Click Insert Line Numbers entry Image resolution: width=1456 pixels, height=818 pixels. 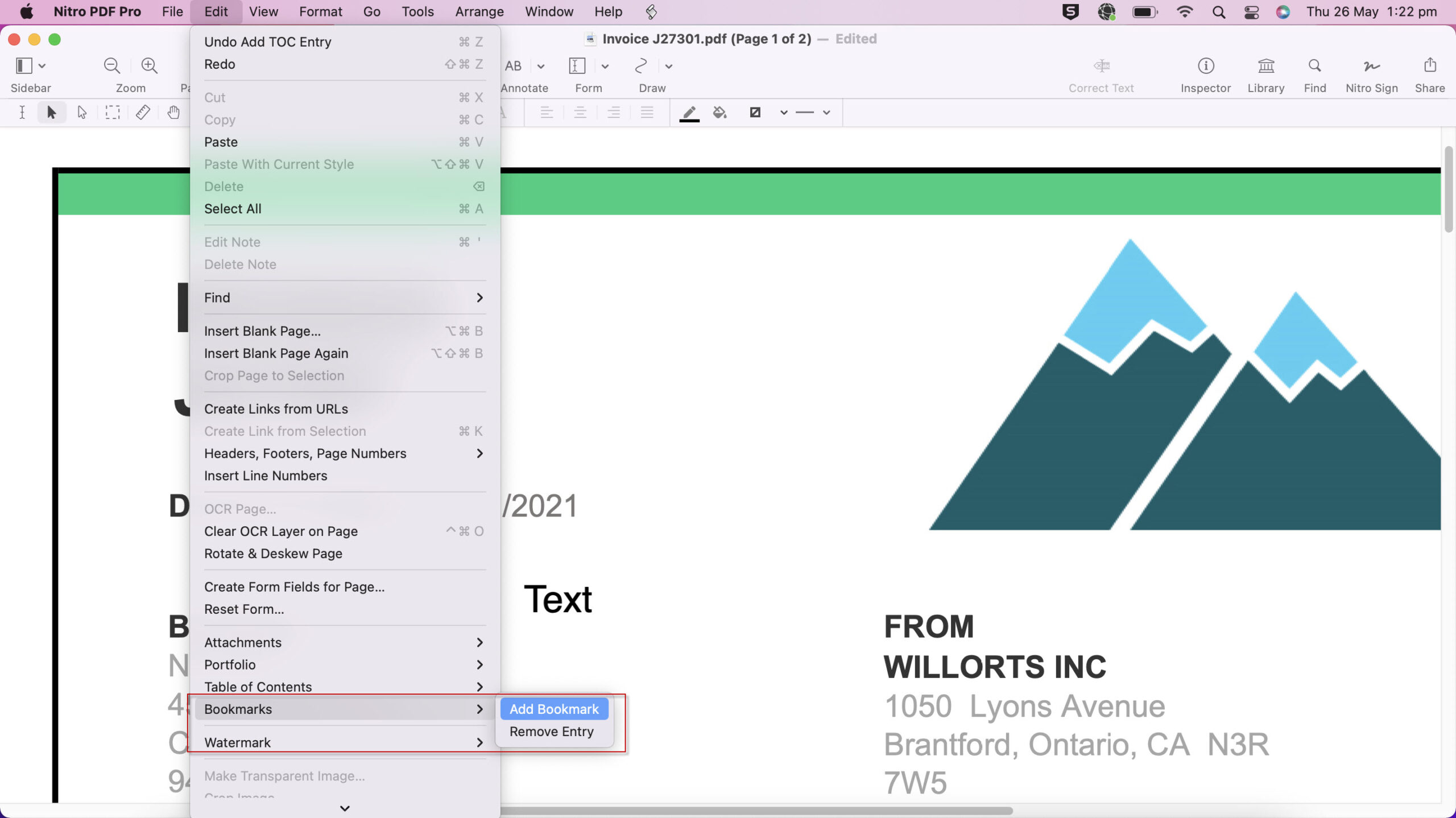[x=266, y=476]
